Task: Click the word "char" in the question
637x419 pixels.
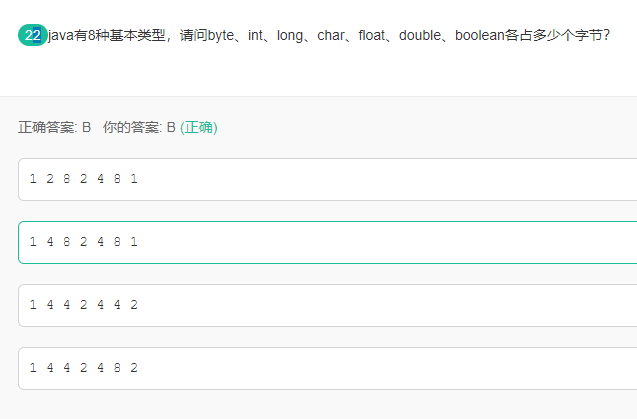Action: 330,36
